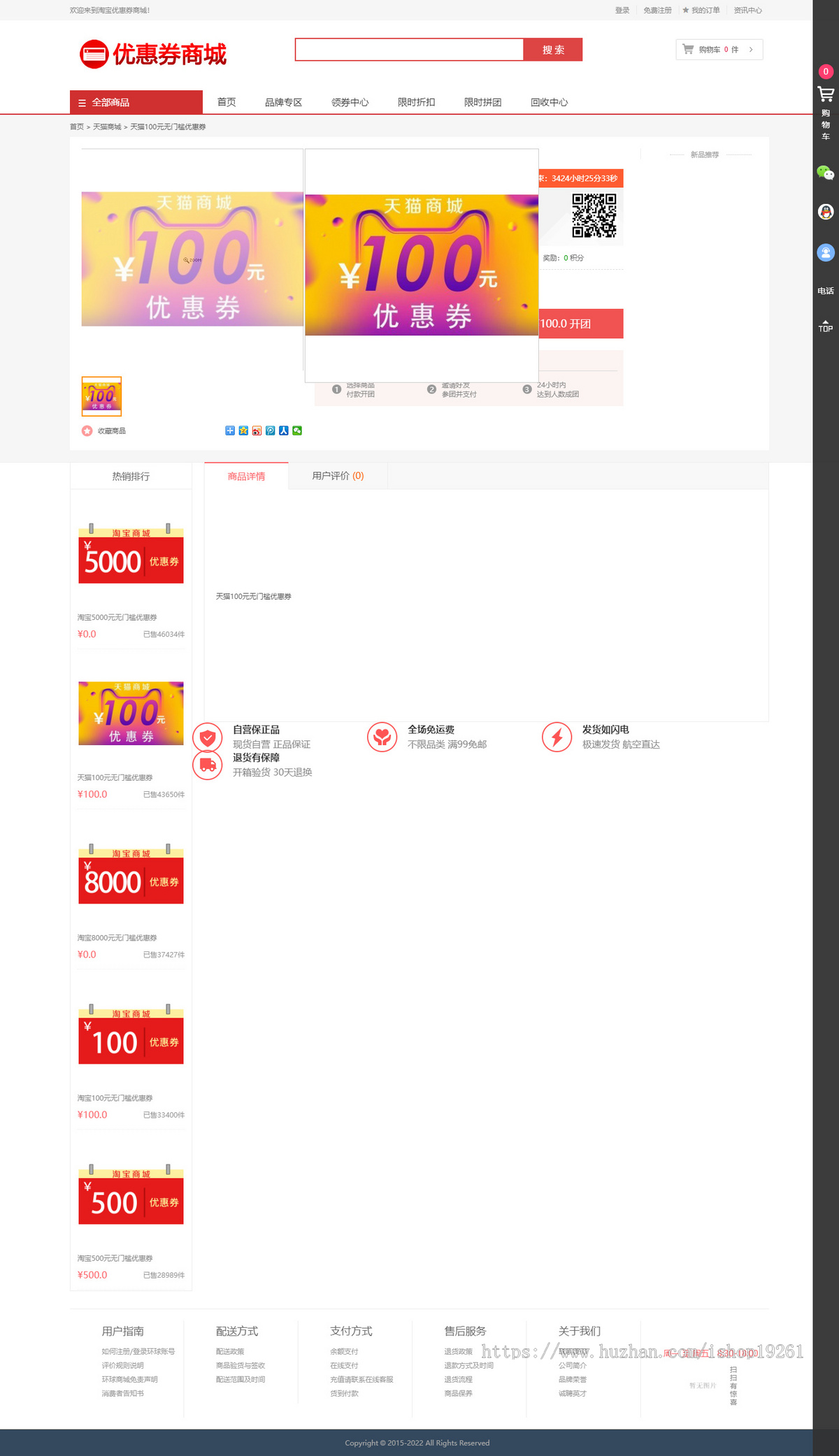Screen dimensions: 839x1456
Task: Click 淘宝5000元无门槛优惠券 title
Action: [x=117, y=617]
